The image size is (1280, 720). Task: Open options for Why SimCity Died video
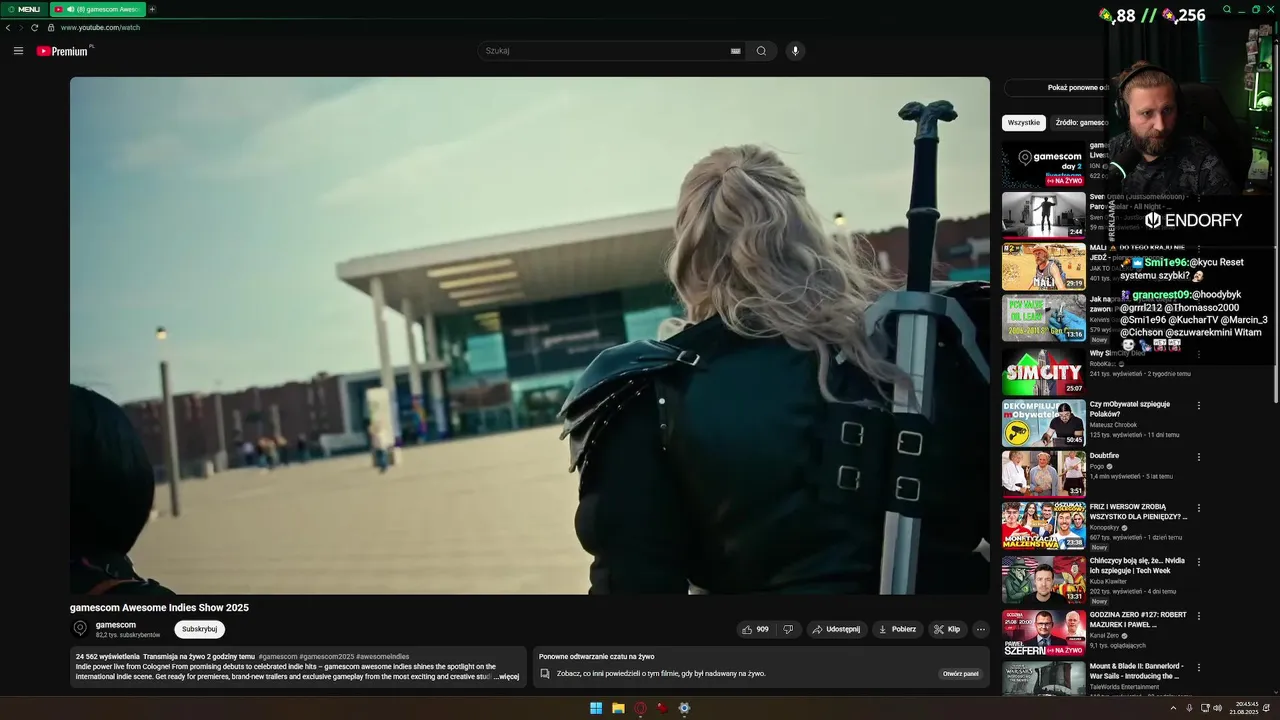[x=1199, y=354]
